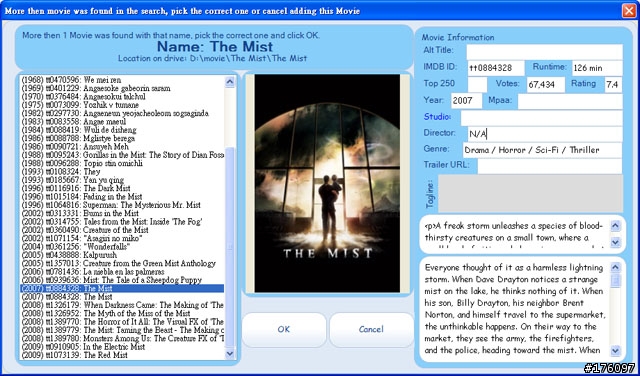Select (1984) Wuli de disheng entry
This screenshot has height=376, width=640.
pyautogui.click(x=122, y=130)
